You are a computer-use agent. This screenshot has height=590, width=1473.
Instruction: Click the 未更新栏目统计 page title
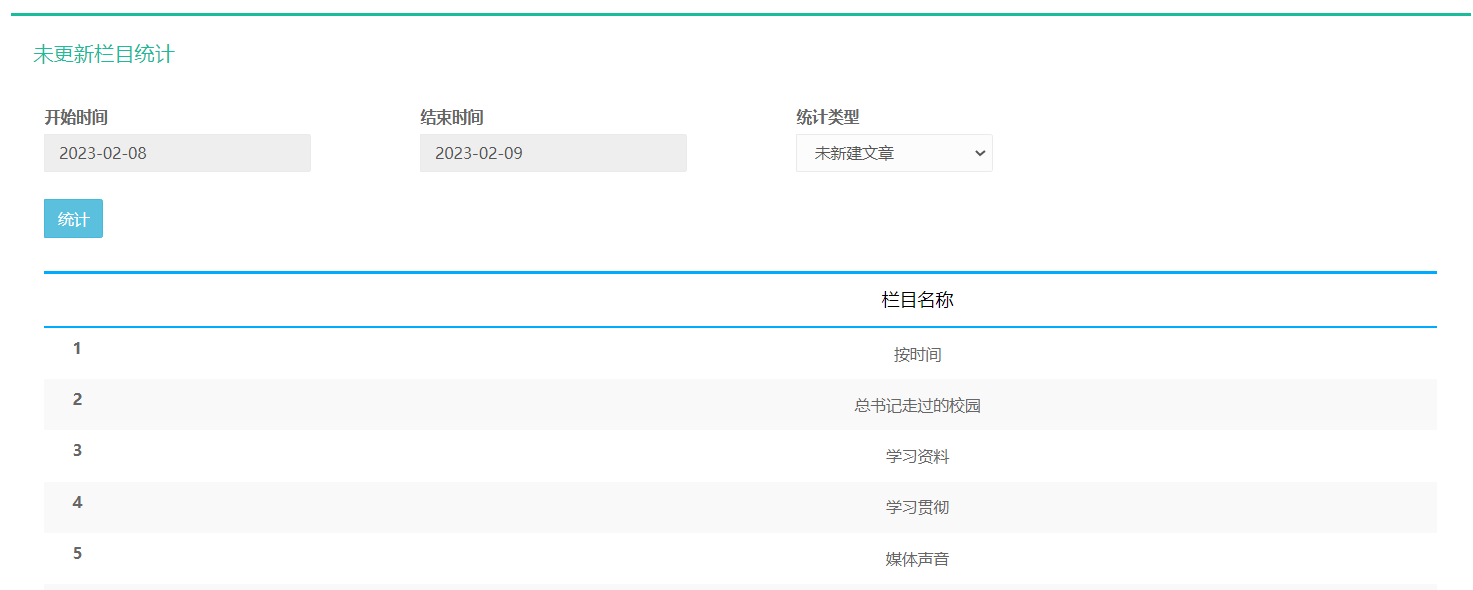click(x=103, y=54)
